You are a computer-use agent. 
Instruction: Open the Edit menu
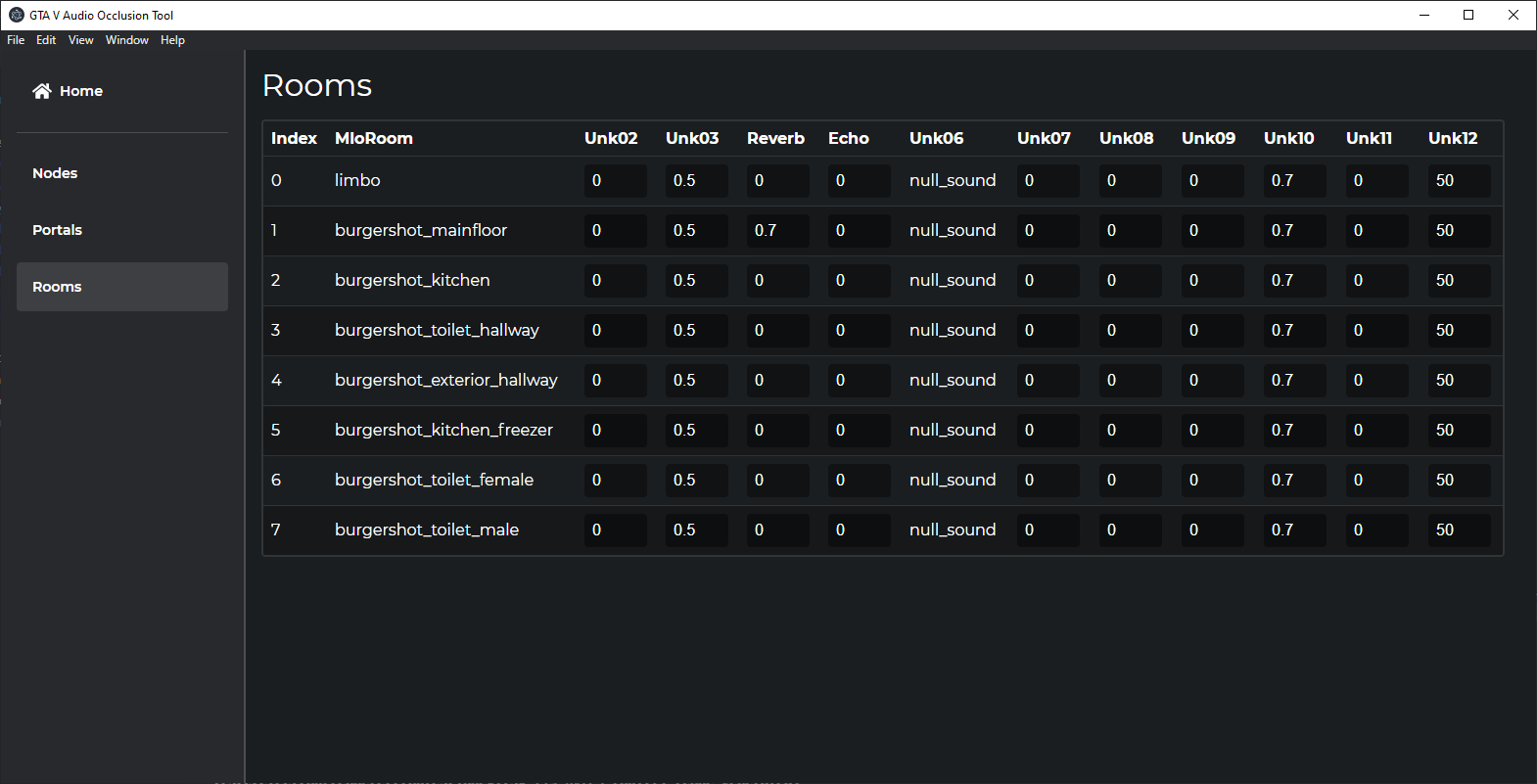[x=46, y=40]
